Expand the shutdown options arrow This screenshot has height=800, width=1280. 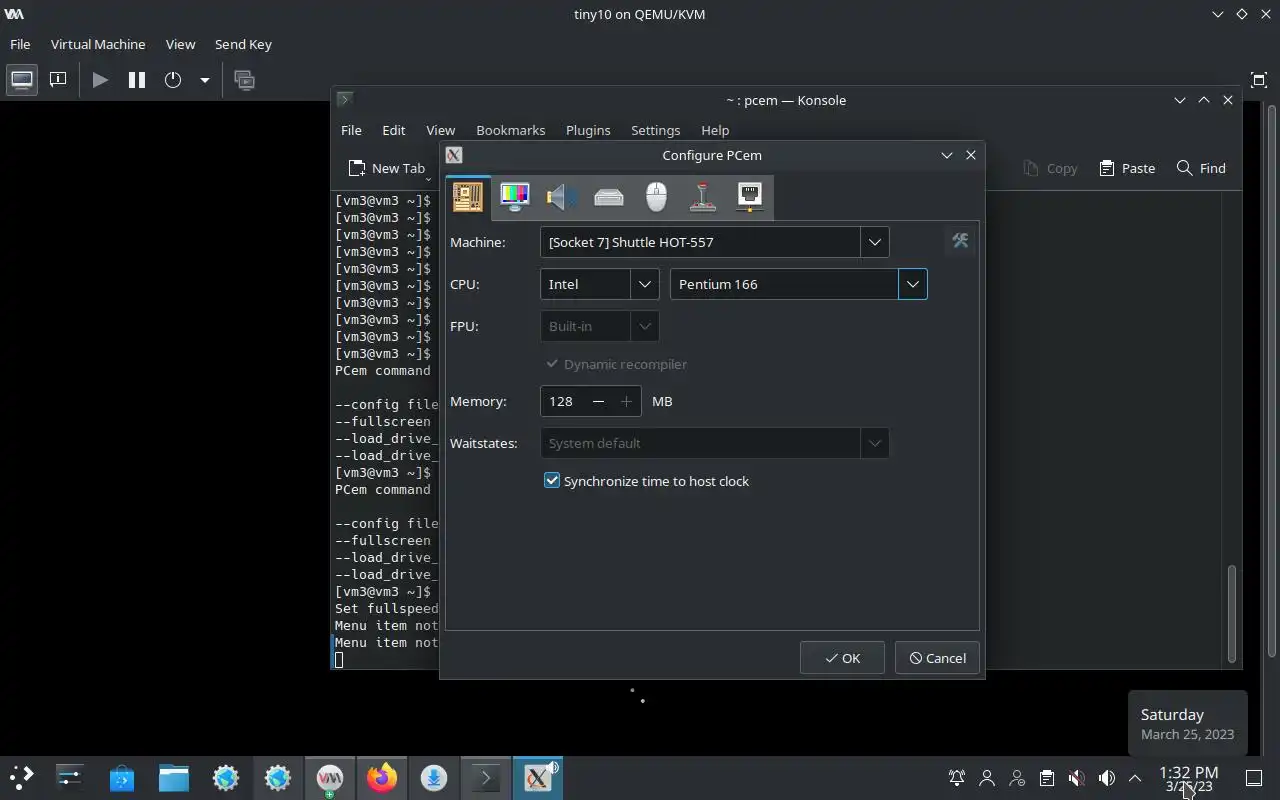click(204, 80)
